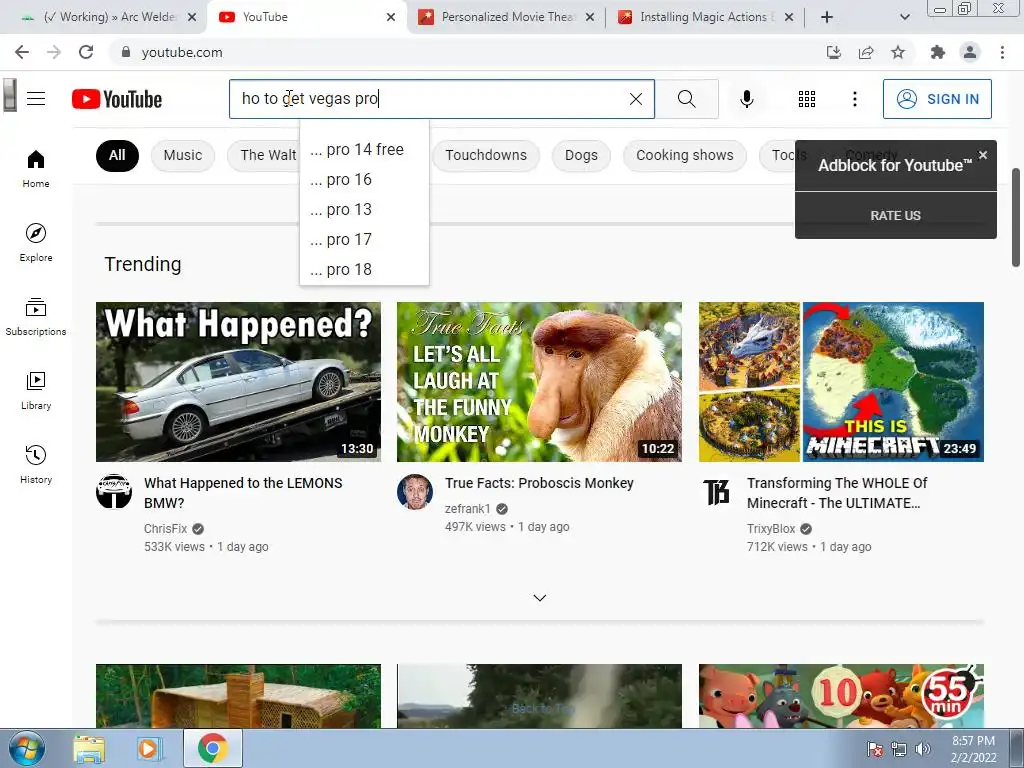
Task: Open 'What Happened to the LEMONS BMW?' title
Action: [x=243, y=493]
